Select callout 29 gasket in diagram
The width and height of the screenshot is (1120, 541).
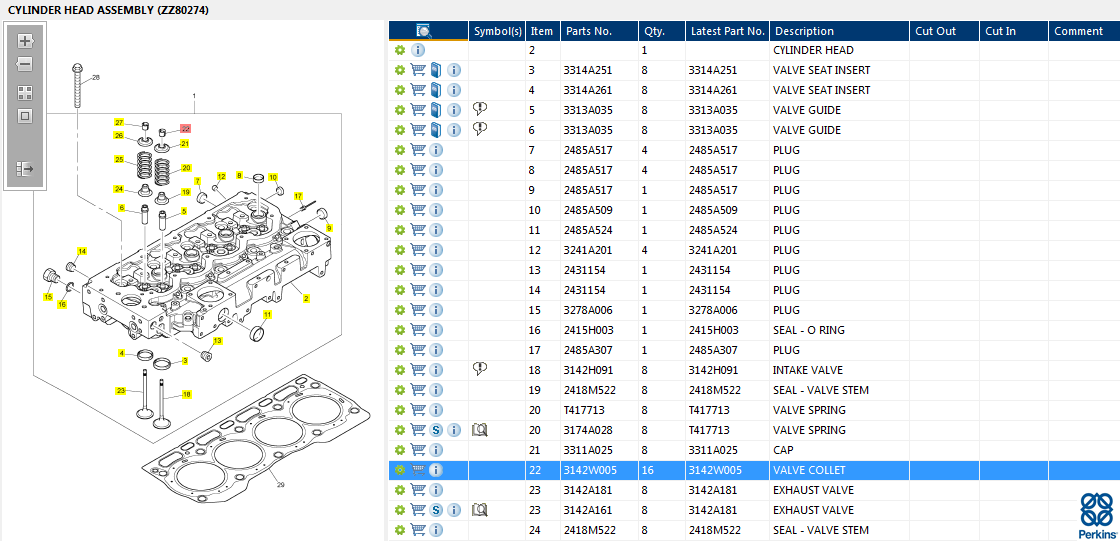point(280,485)
